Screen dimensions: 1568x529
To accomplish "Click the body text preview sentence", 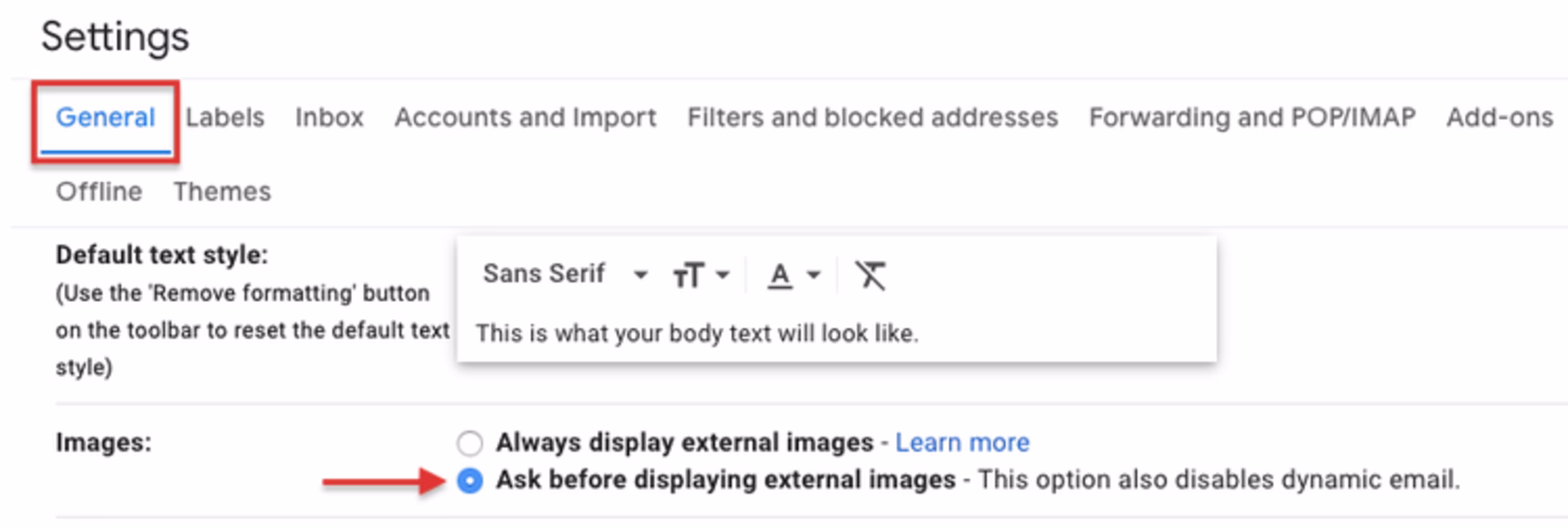I will coord(697,333).
